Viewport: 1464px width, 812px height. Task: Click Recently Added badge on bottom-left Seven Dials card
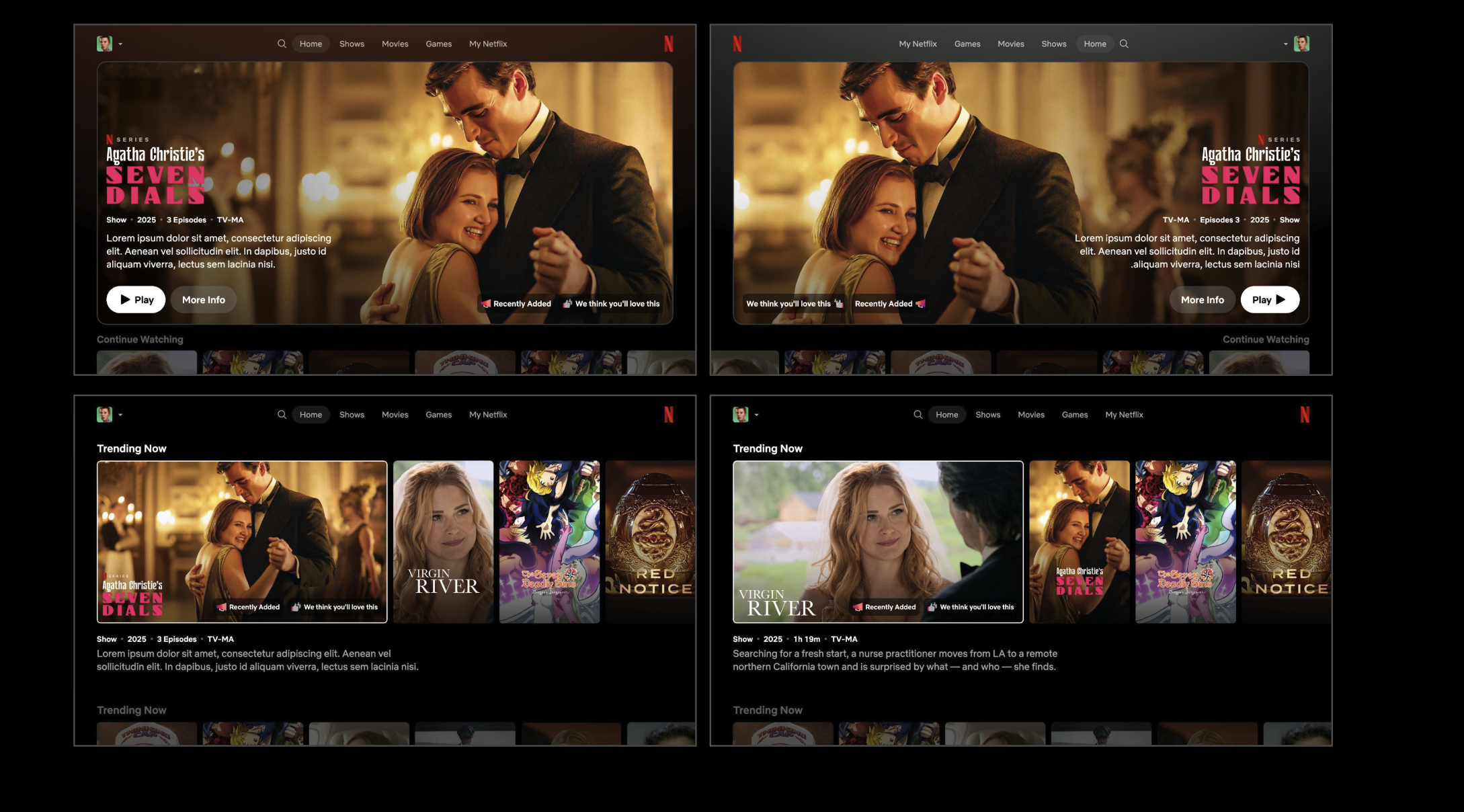[x=248, y=607]
